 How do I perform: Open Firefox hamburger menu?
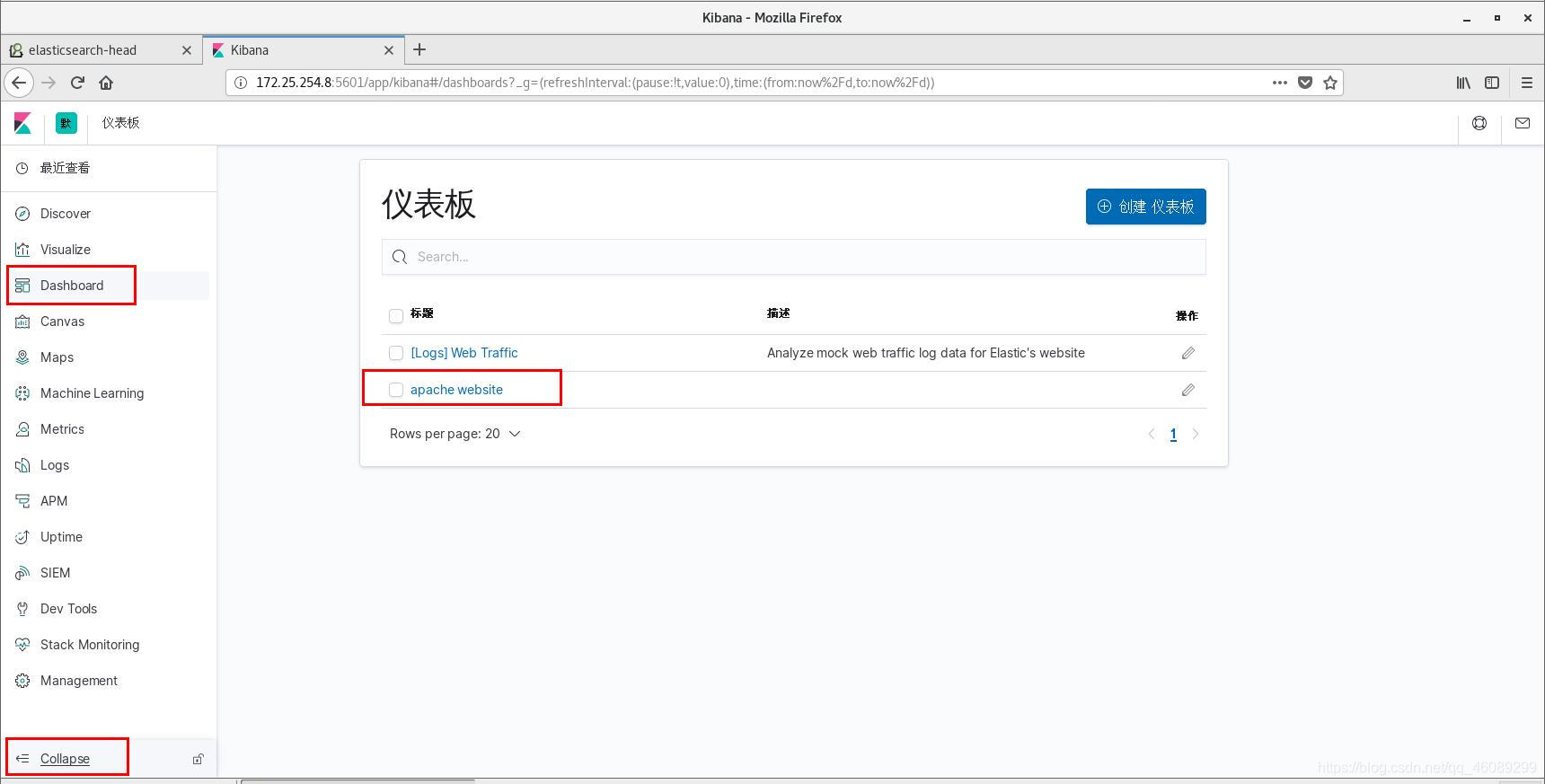[1526, 83]
